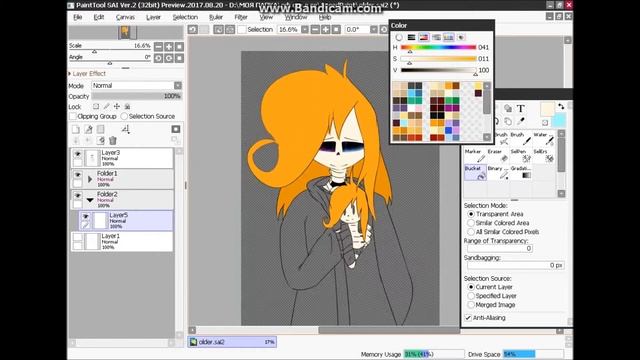Open zoom percentage dropdown in toolbar
The height and width of the screenshot is (360, 640).
304,29
